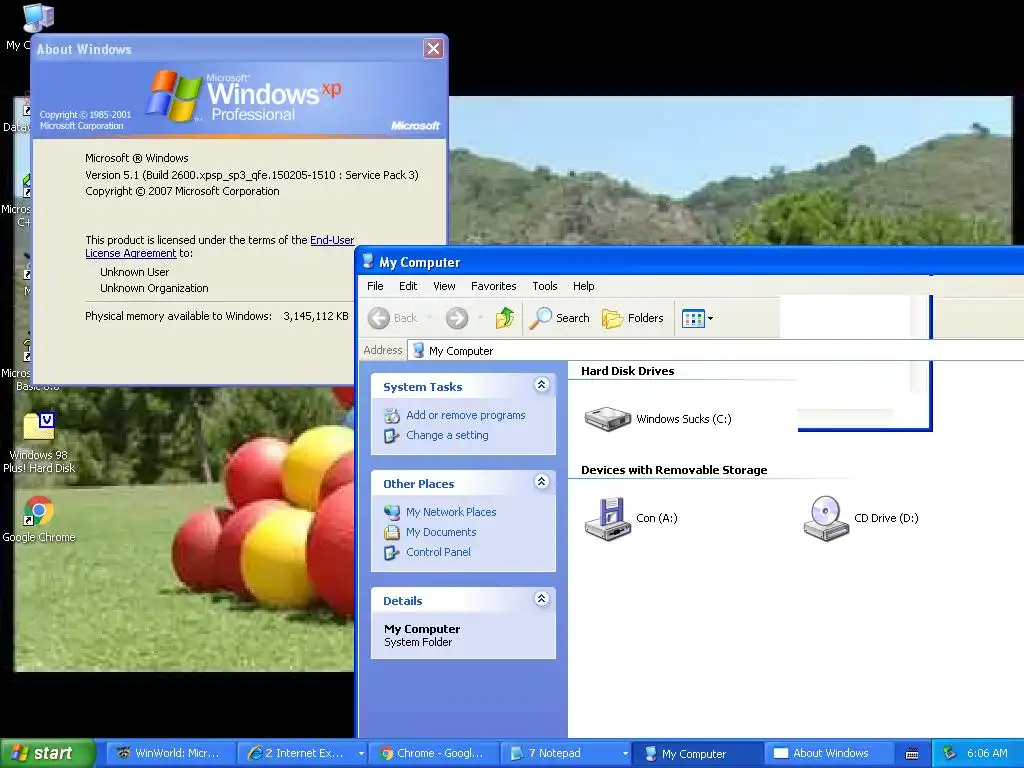Click My Computer taskbar button
The width and height of the screenshot is (1024, 768).
pos(697,754)
